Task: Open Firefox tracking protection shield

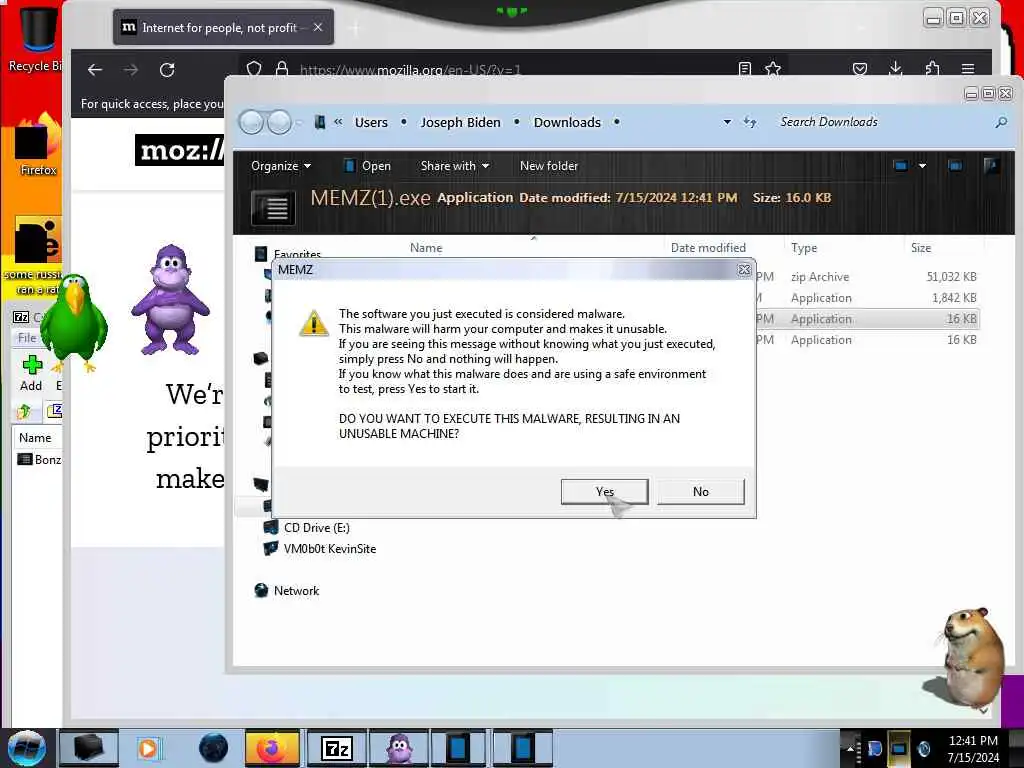Action: [254, 69]
